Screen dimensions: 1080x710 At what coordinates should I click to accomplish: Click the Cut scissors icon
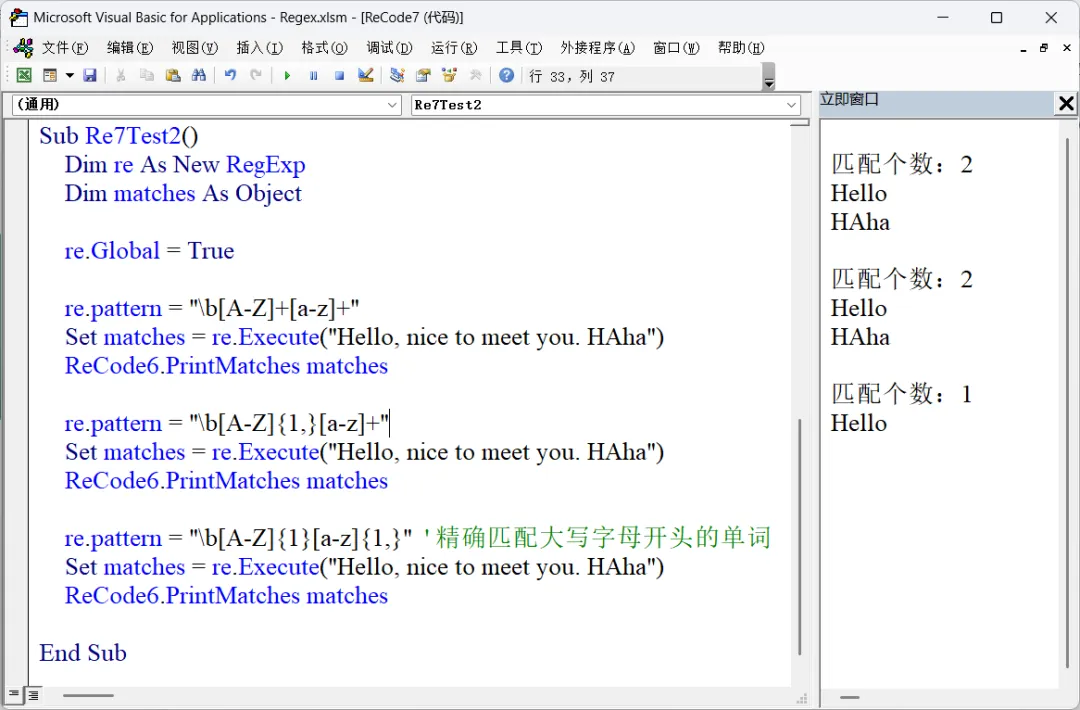point(121,75)
